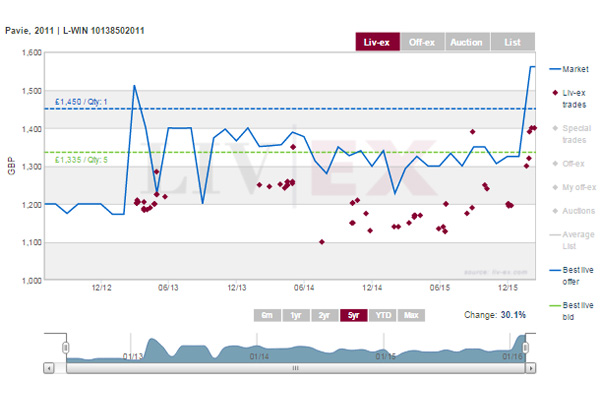Click the Change 30.1% value

click(x=513, y=315)
